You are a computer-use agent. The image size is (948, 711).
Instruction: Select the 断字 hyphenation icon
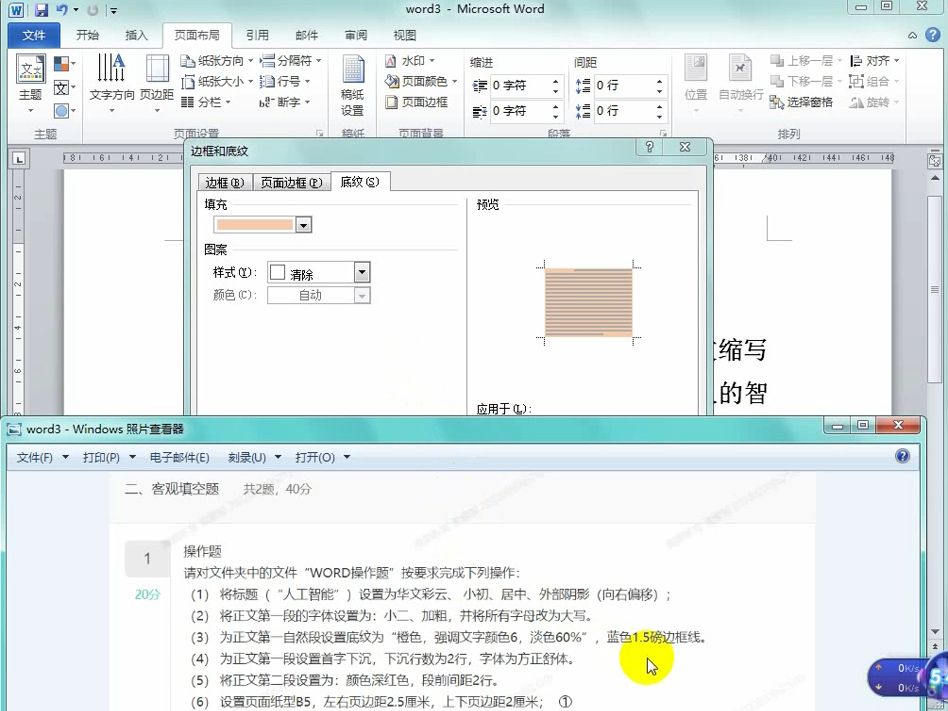[x=283, y=101]
